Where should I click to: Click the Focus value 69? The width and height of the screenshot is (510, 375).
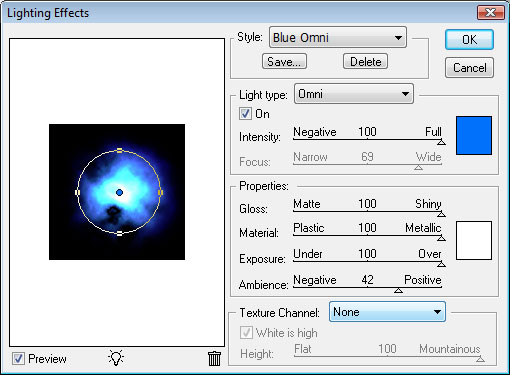(367, 157)
